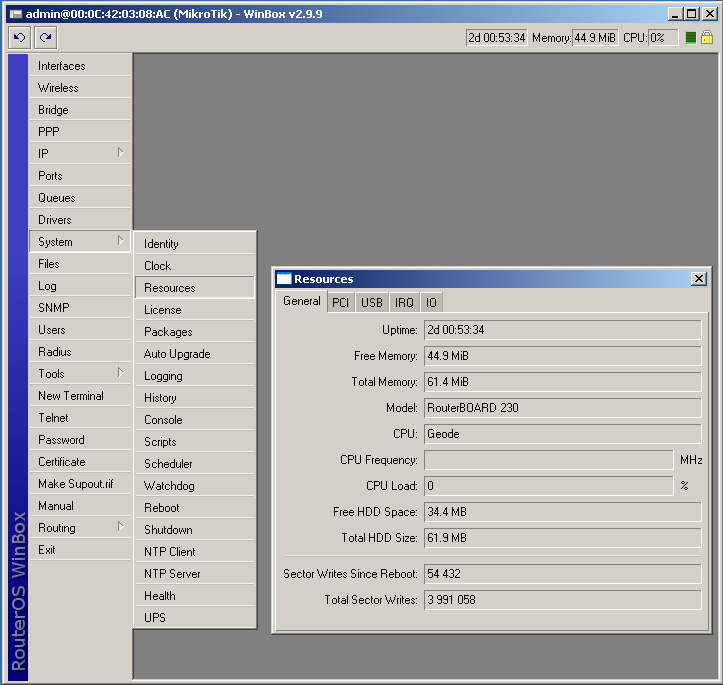Viewport: 723px width, 685px height.
Task: Click the Free HDD Space field
Action: pos(563,512)
